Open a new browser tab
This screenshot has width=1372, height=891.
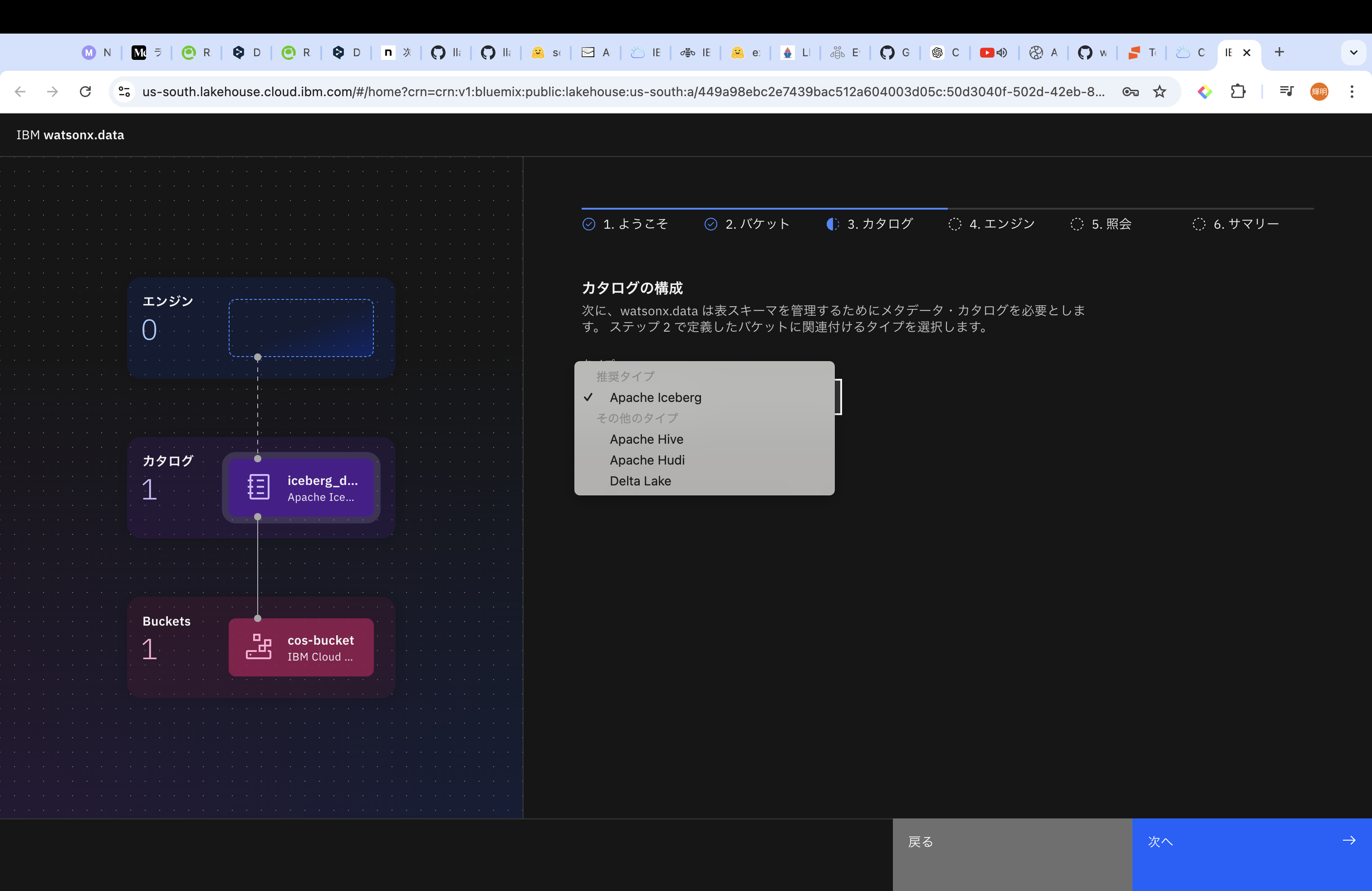click(1279, 53)
